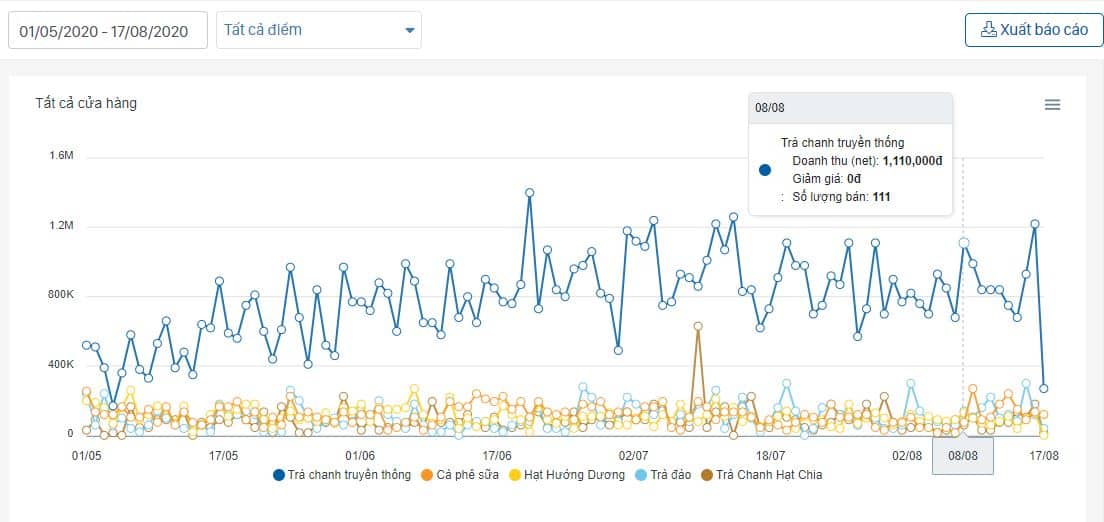
Task: Open the chart hamburger menu icon
Action: pos(1052,105)
